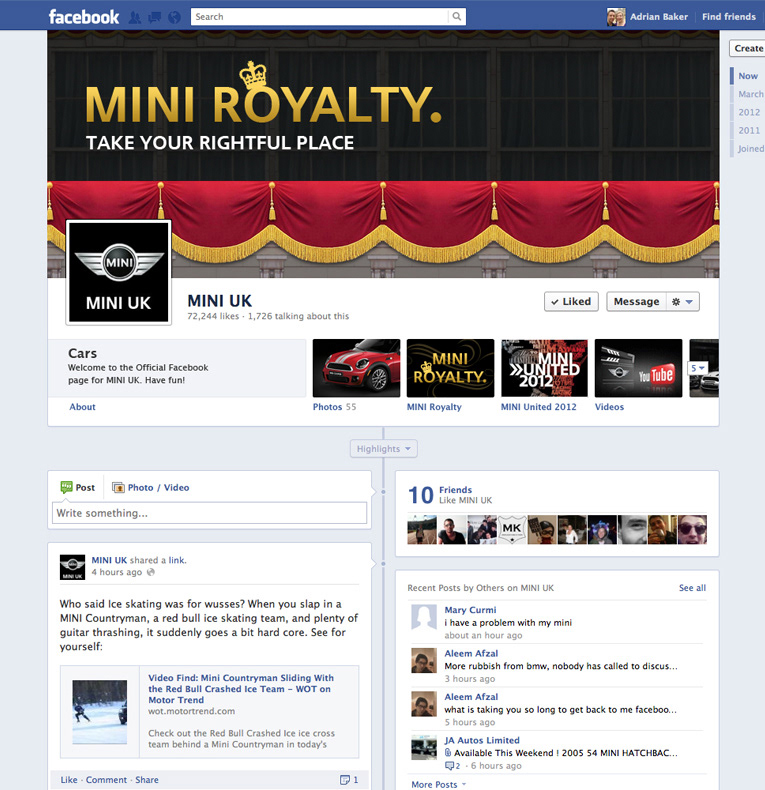Viewport: 765px width, 790px height.
Task: Click 'i have a problem with my mini'
Action: click(x=508, y=623)
